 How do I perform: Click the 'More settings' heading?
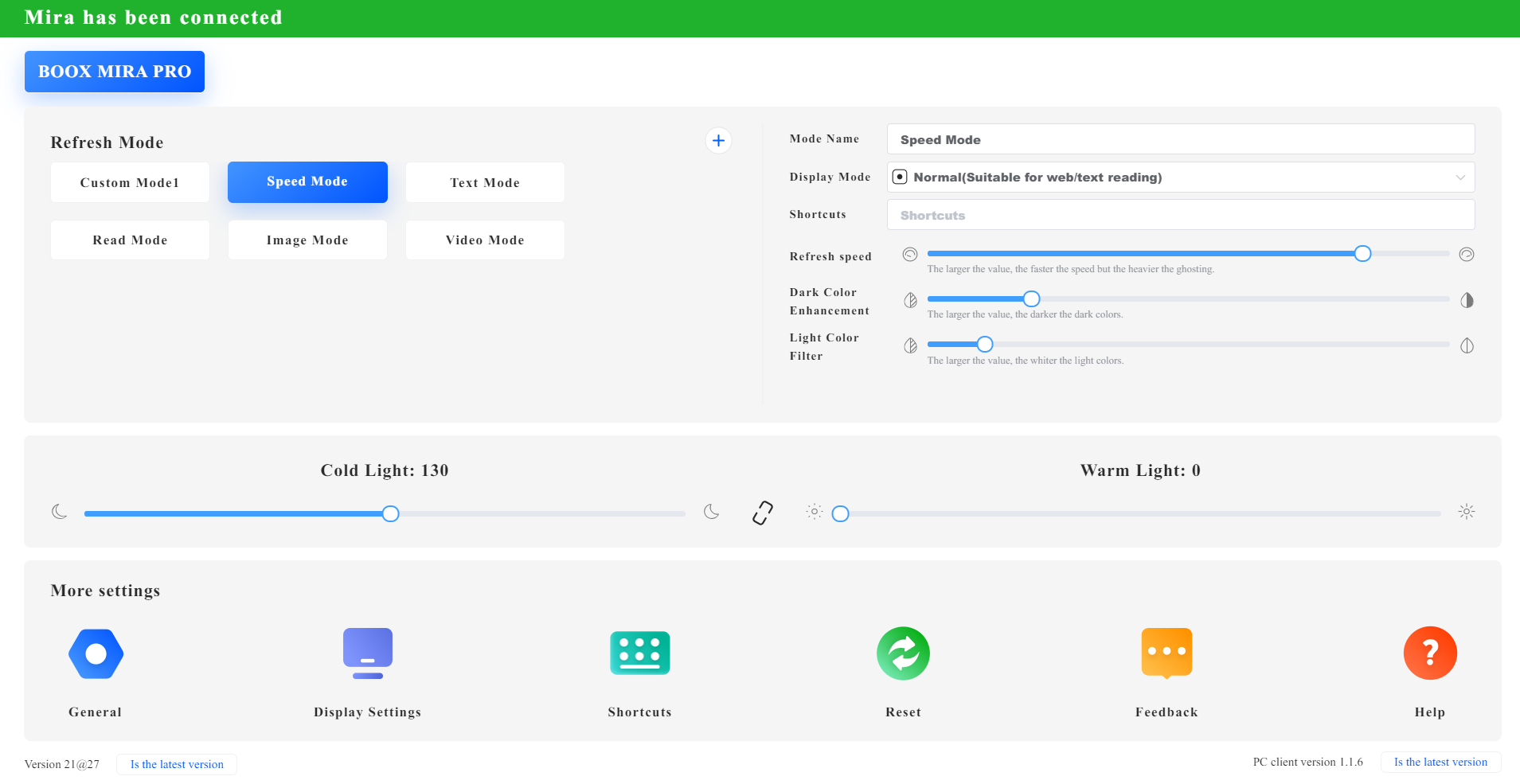(105, 591)
